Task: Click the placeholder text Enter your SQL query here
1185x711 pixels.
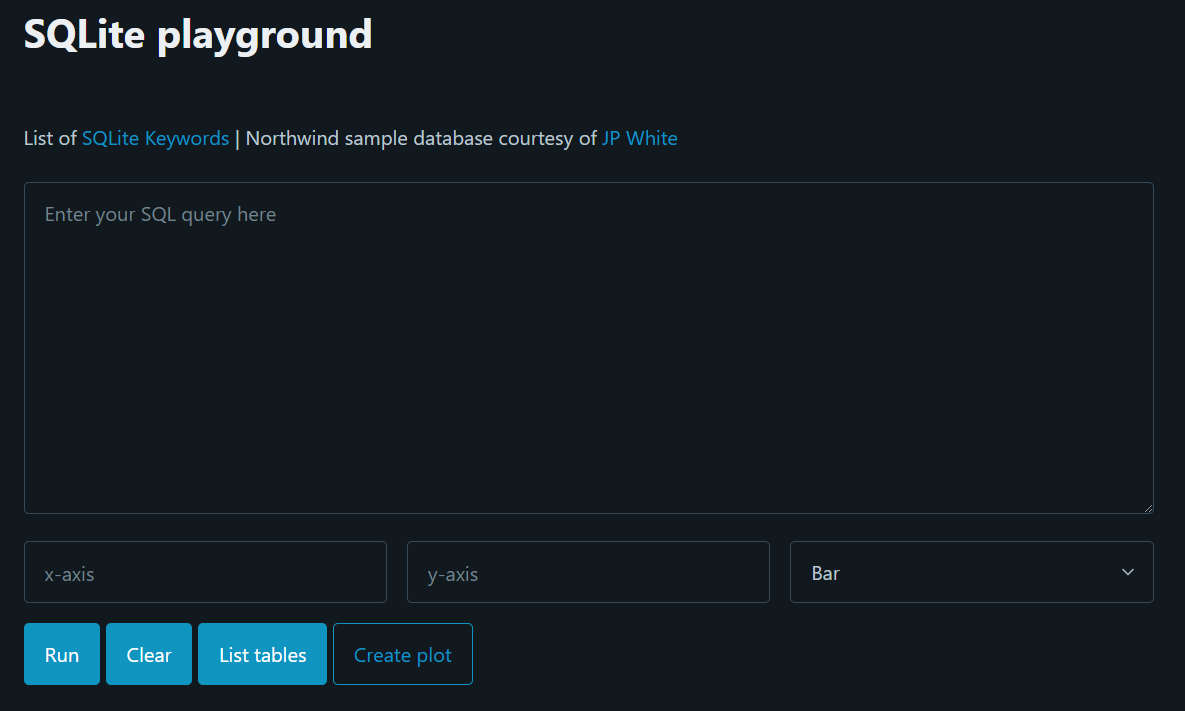Action: (x=160, y=214)
